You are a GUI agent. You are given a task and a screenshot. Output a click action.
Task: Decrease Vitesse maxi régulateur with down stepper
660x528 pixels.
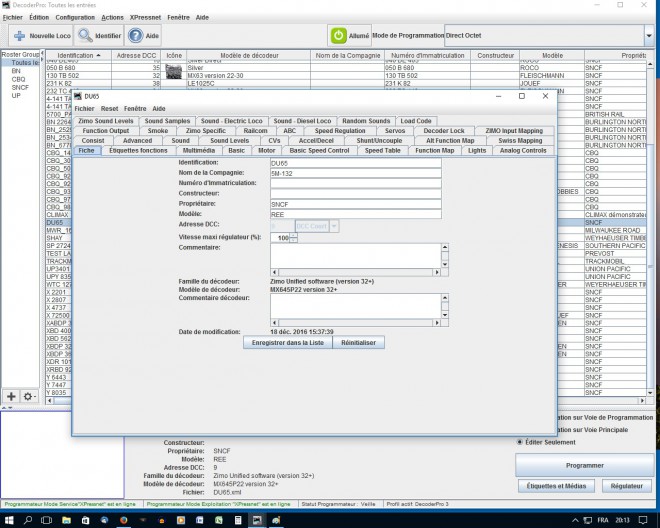pos(293,240)
